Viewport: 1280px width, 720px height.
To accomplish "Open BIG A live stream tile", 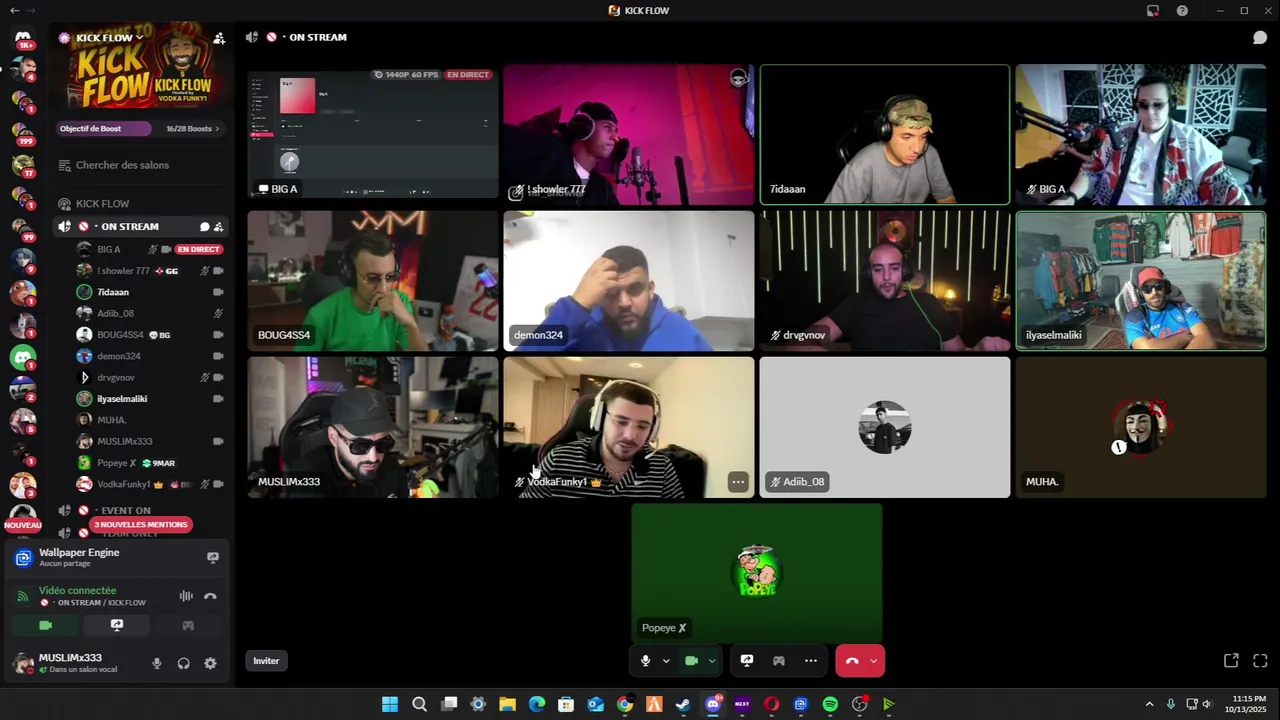I will click(373, 134).
